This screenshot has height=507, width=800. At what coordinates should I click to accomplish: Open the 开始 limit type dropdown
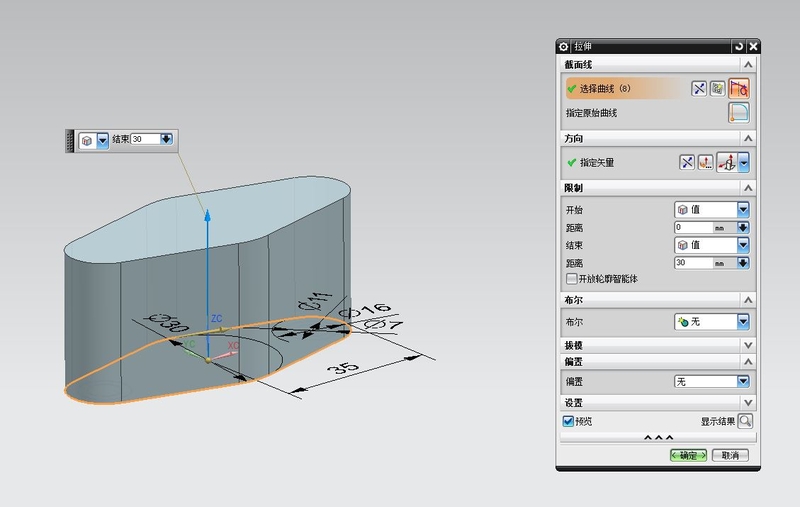pos(743,210)
